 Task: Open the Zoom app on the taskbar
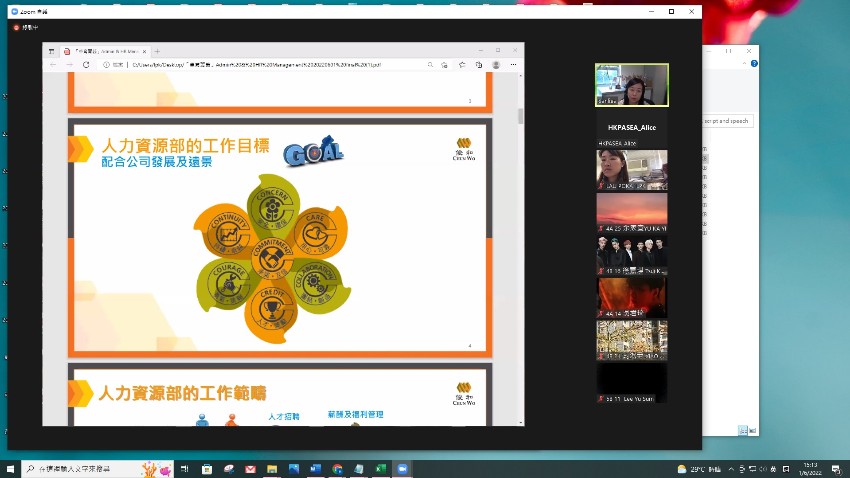click(403, 469)
